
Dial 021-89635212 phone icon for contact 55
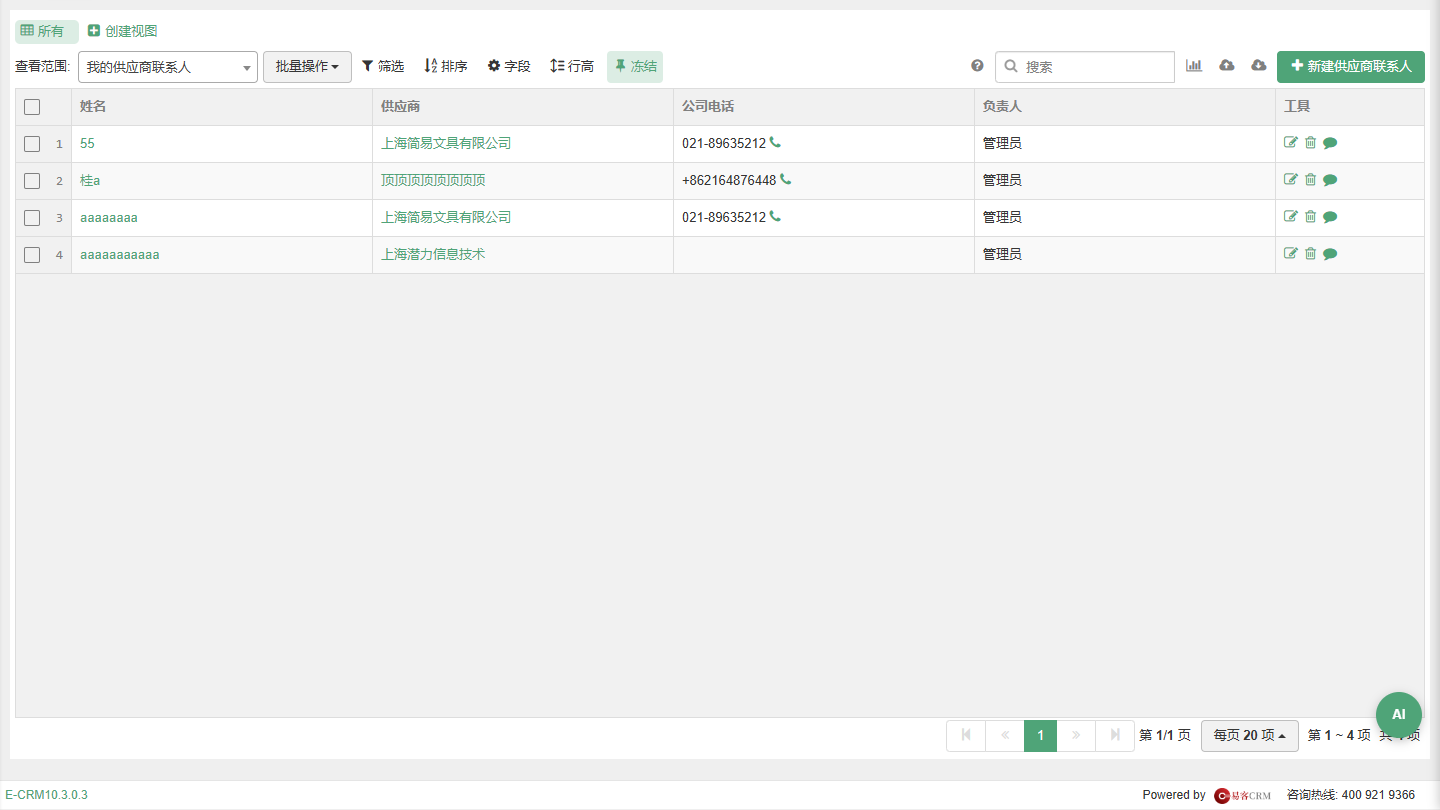tap(775, 143)
